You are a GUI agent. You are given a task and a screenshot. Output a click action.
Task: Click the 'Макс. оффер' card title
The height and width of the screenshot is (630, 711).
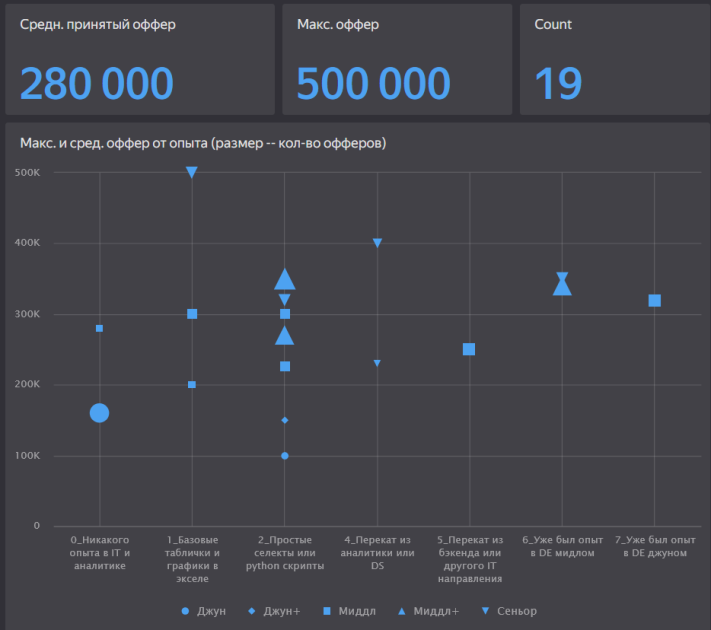pos(338,24)
